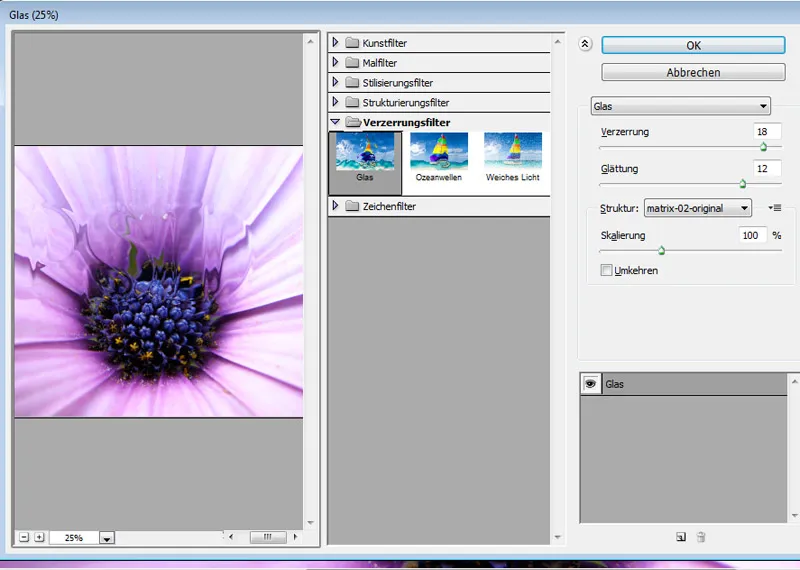Screen dimensions: 800x570
Task: Click the Verzerrung value field showing 18
Action: 767,132
